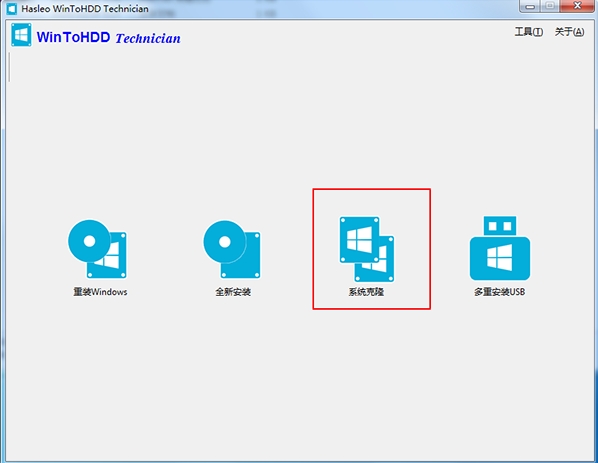The width and height of the screenshot is (598, 463).
Task: Launch the 系统克隆 (System Clone) icon
Action: [367, 249]
